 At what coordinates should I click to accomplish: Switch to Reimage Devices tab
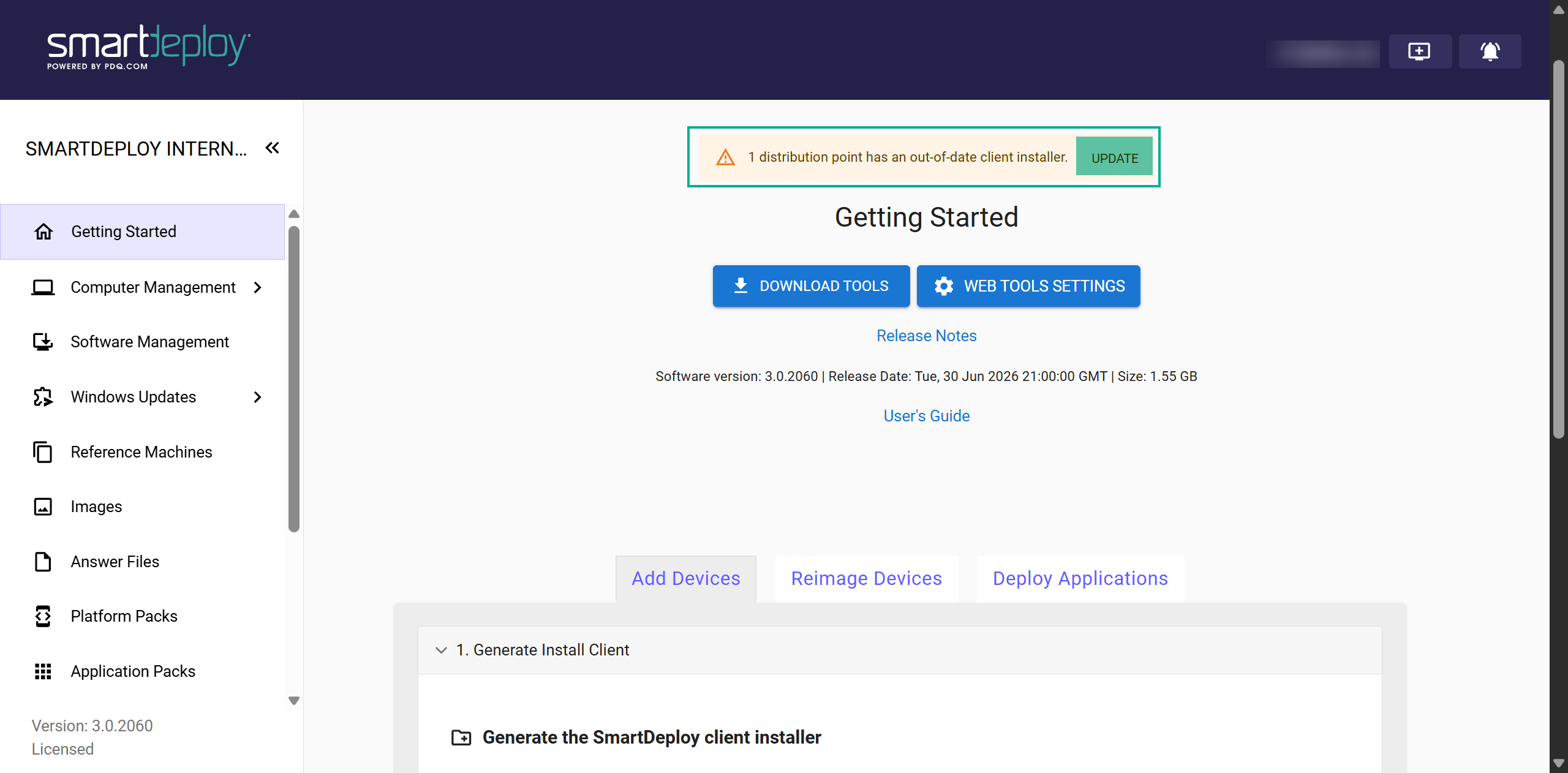(867, 579)
